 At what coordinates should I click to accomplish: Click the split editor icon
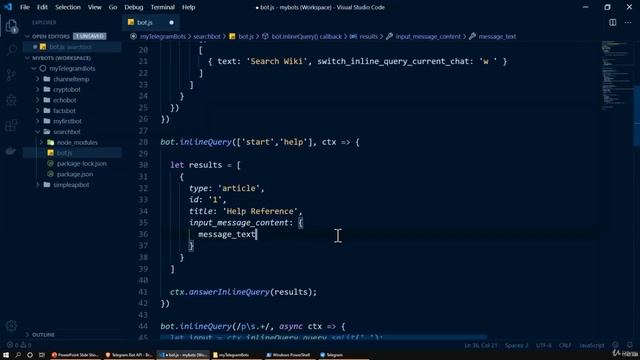613,22
